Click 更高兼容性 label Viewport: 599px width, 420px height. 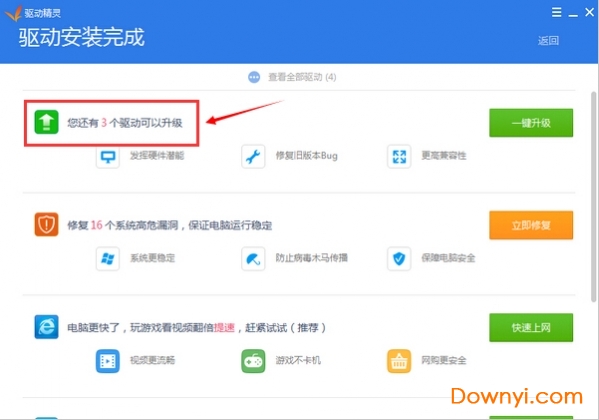click(x=444, y=156)
